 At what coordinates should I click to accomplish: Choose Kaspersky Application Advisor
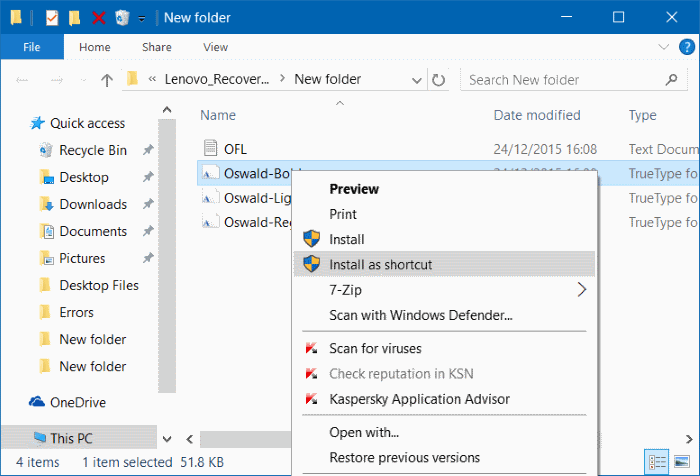click(x=419, y=399)
